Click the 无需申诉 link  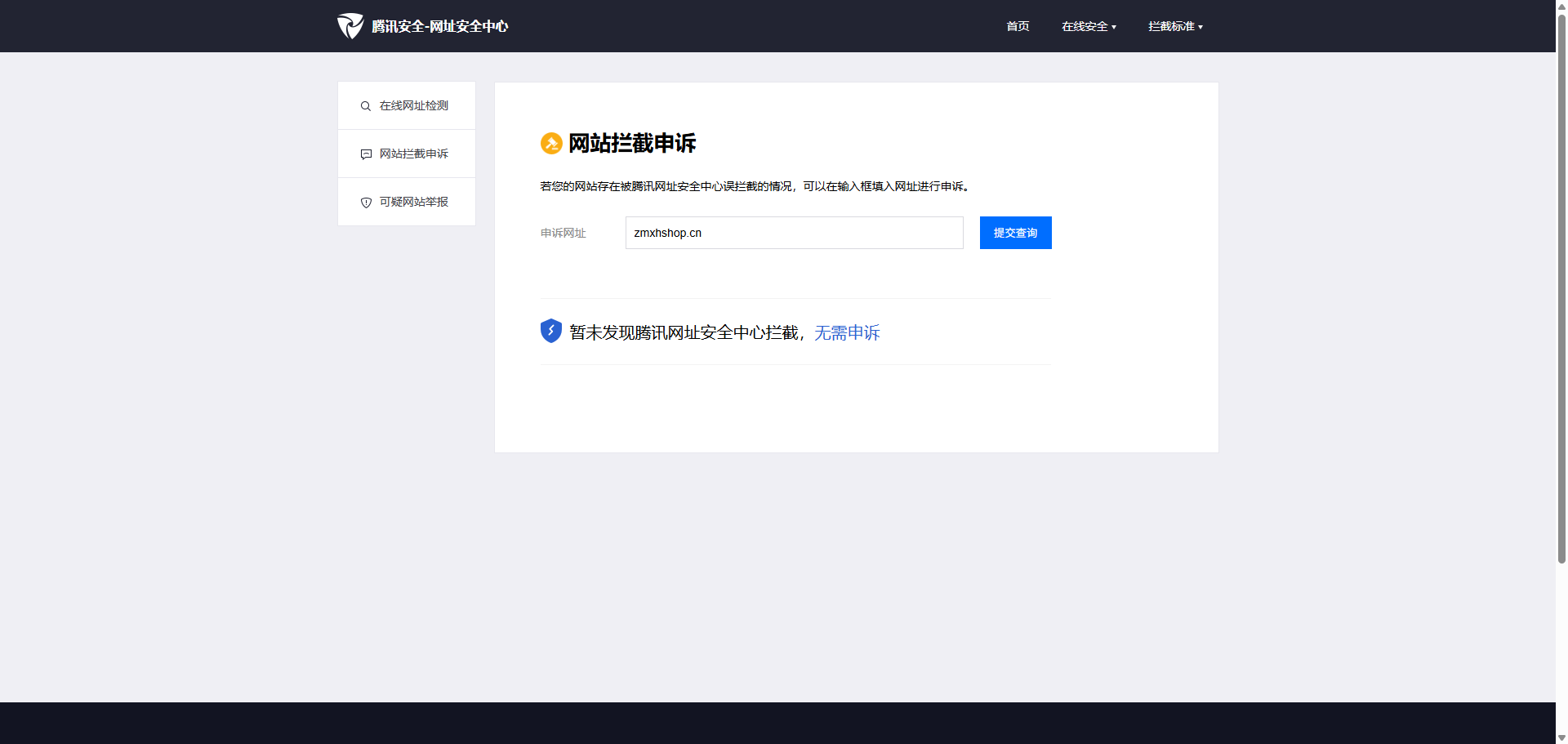[x=847, y=332]
